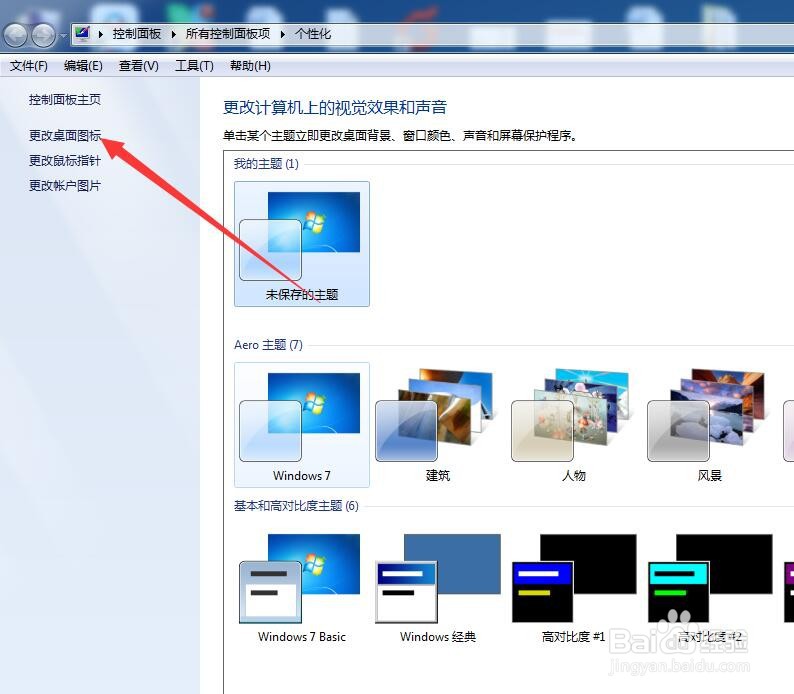Image resolution: width=794 pixels, height=694 pixels.
Task: Open 更改鼠标指针 link
Action: tap(65, 160)
